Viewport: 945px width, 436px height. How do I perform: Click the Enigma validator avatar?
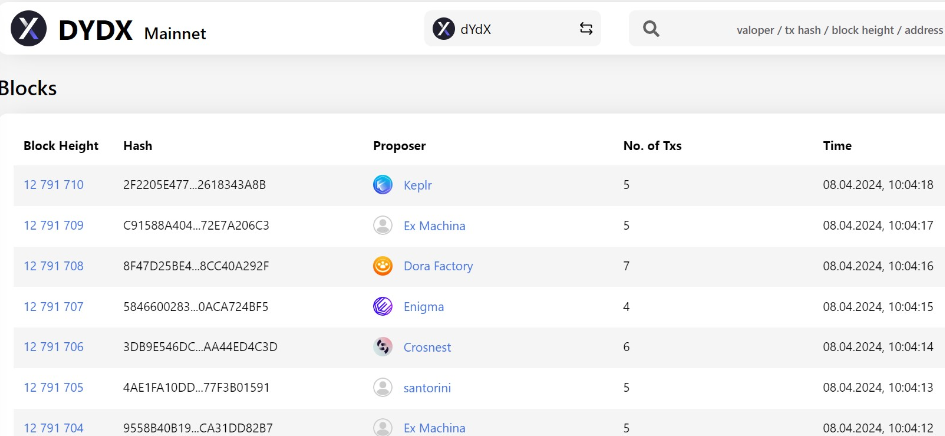click(x=383, y=306)
